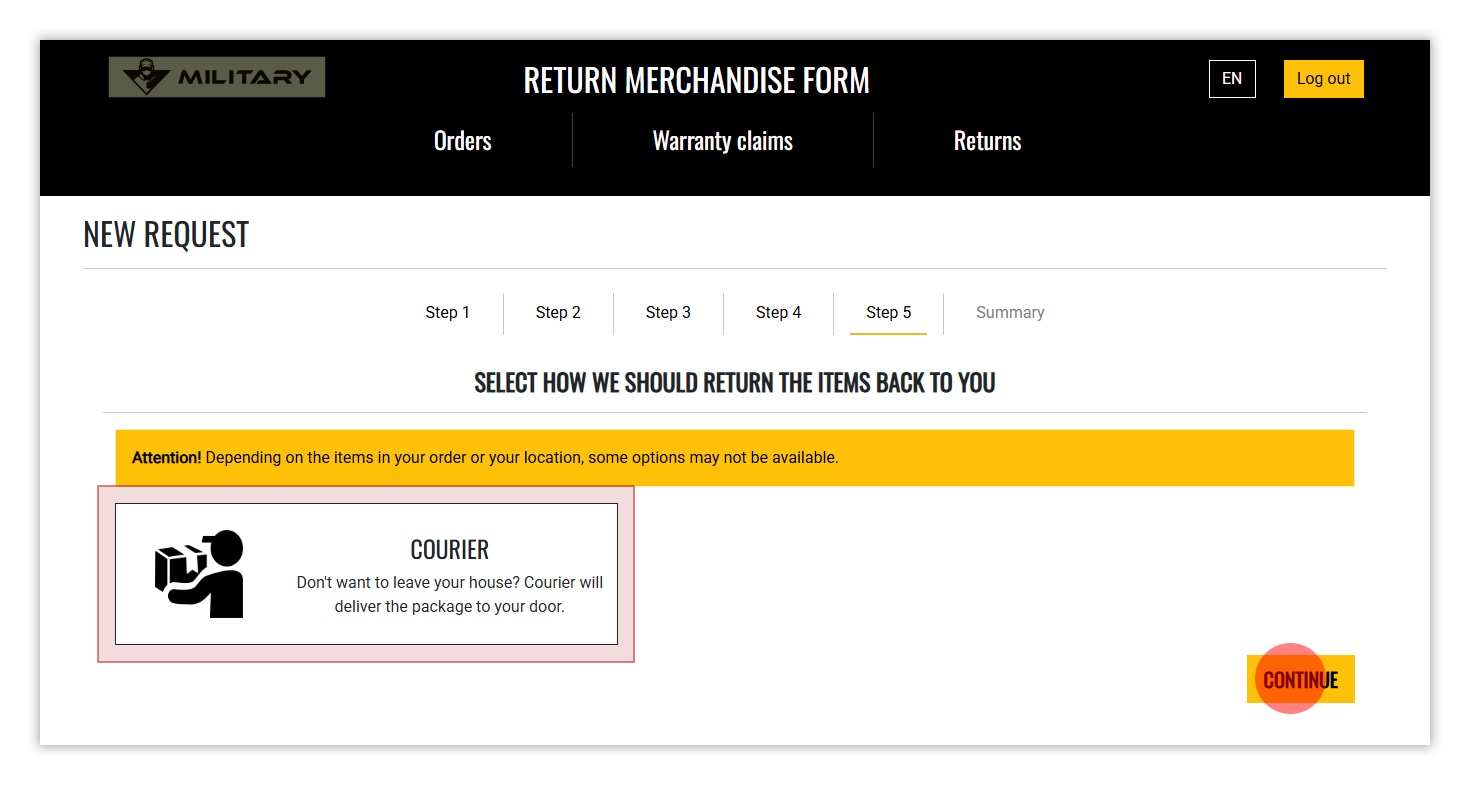
Task: Click the Attention notice banner
Action: pyautogui.click(x=734, y=458)
